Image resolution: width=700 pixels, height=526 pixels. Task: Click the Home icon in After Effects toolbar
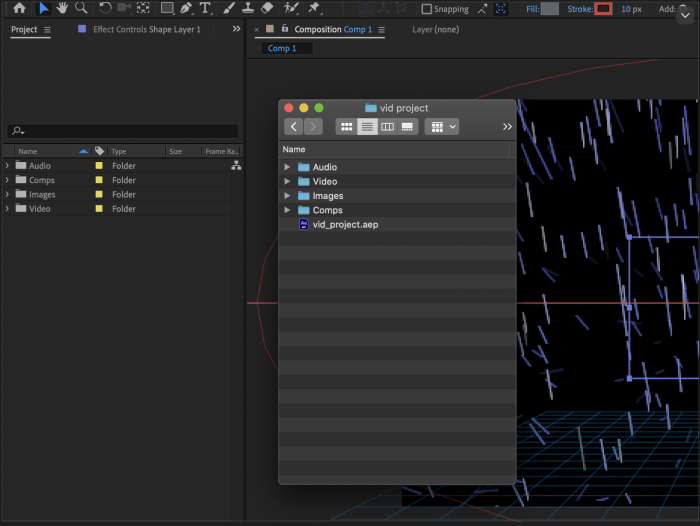19,8
